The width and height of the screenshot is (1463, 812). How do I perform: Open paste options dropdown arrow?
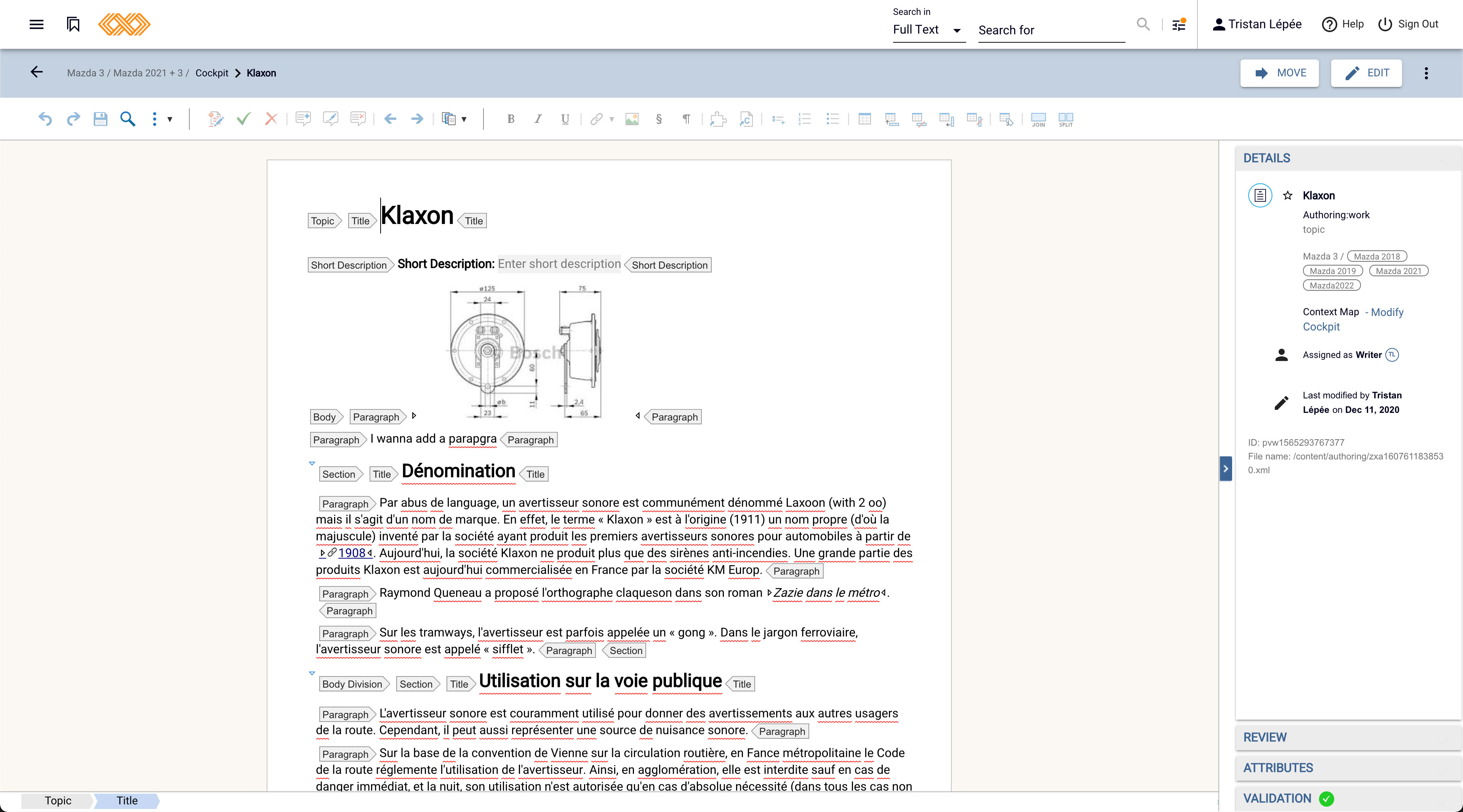(x=464, y=119)
